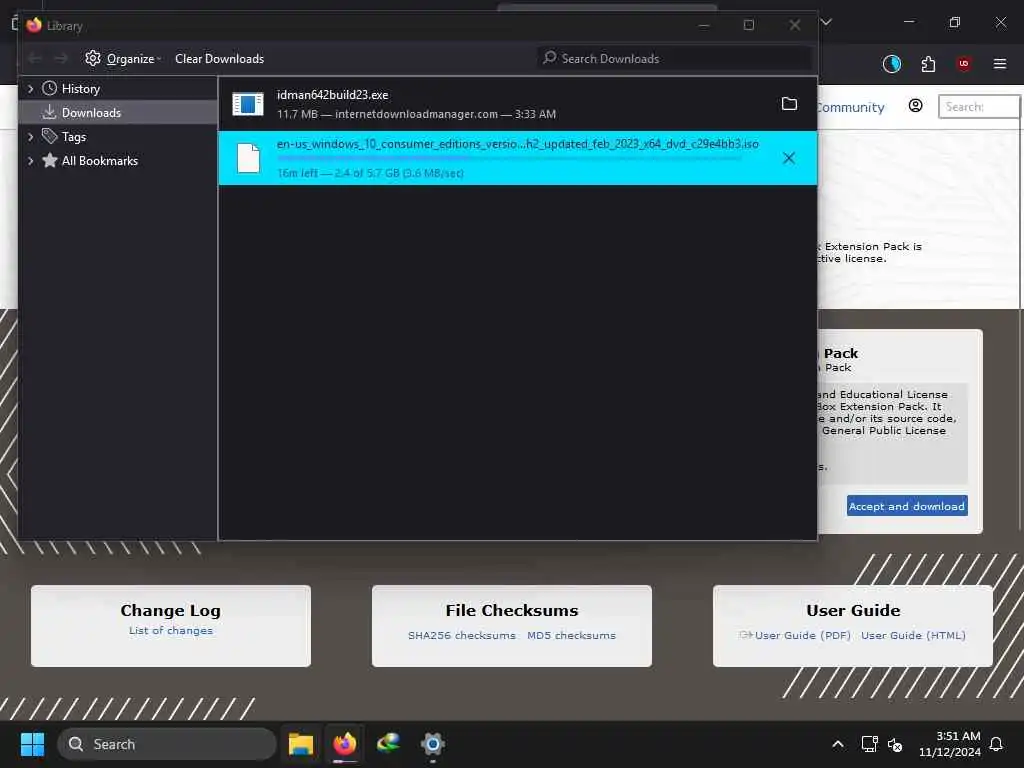Expand All Bookmarks tree node
Image resolution: width=1024 pixels, height=768 pixels.
[x=30, y=161]
